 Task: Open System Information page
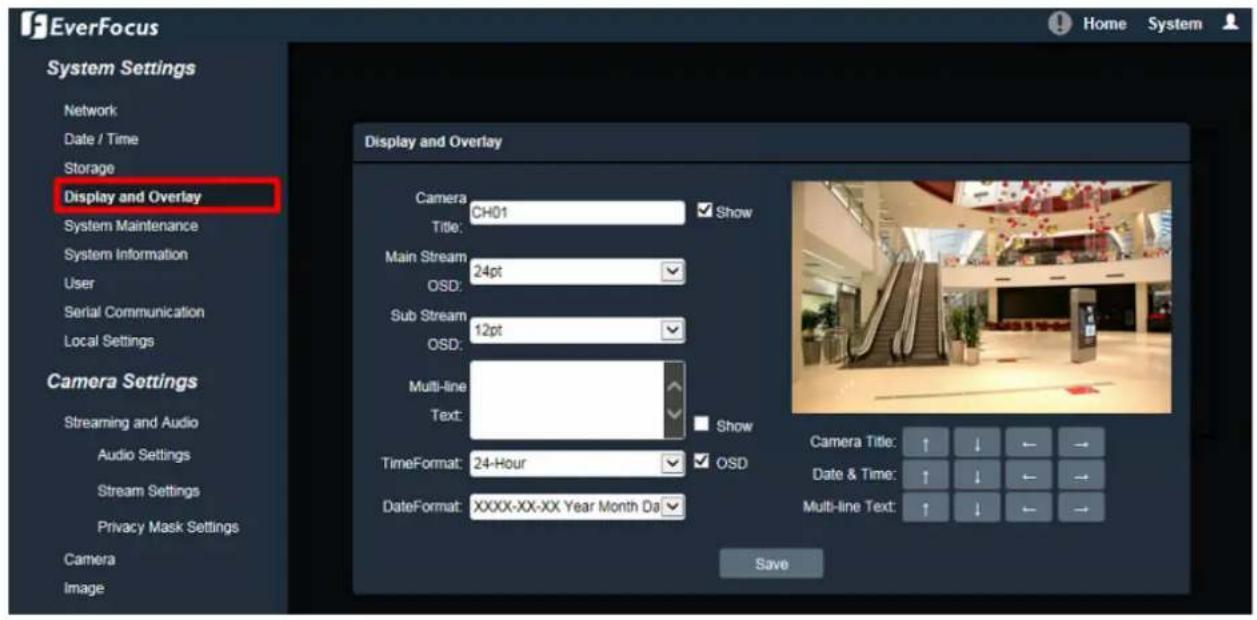[126, 254]
